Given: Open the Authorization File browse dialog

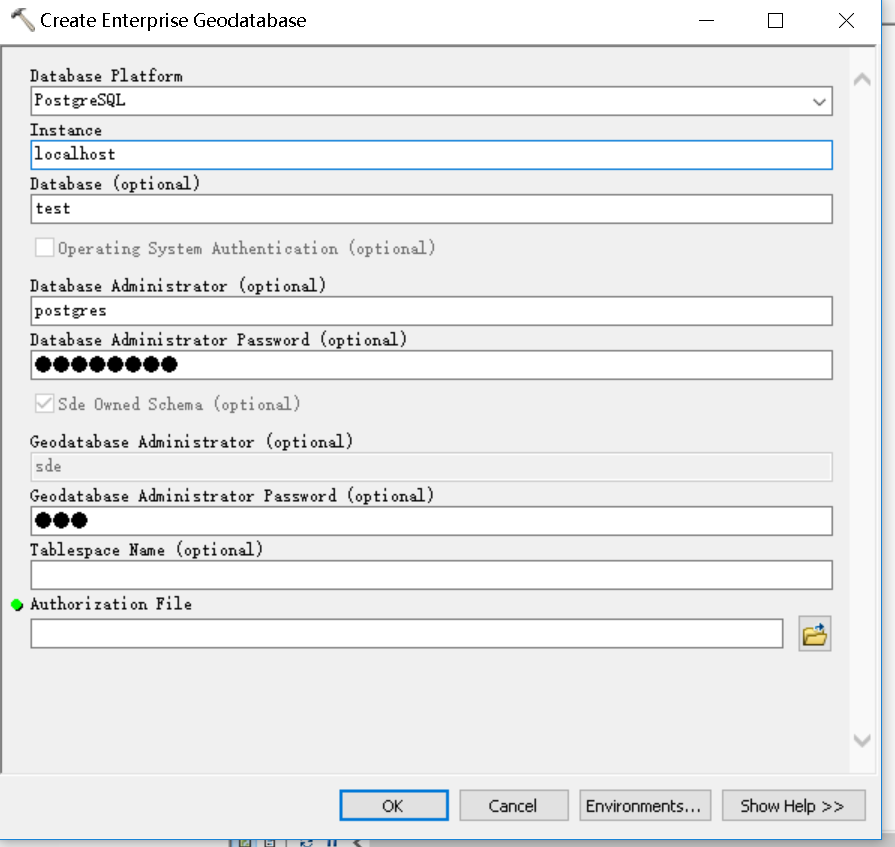Looking at the screenshot, I should click(x=814, y=633).
